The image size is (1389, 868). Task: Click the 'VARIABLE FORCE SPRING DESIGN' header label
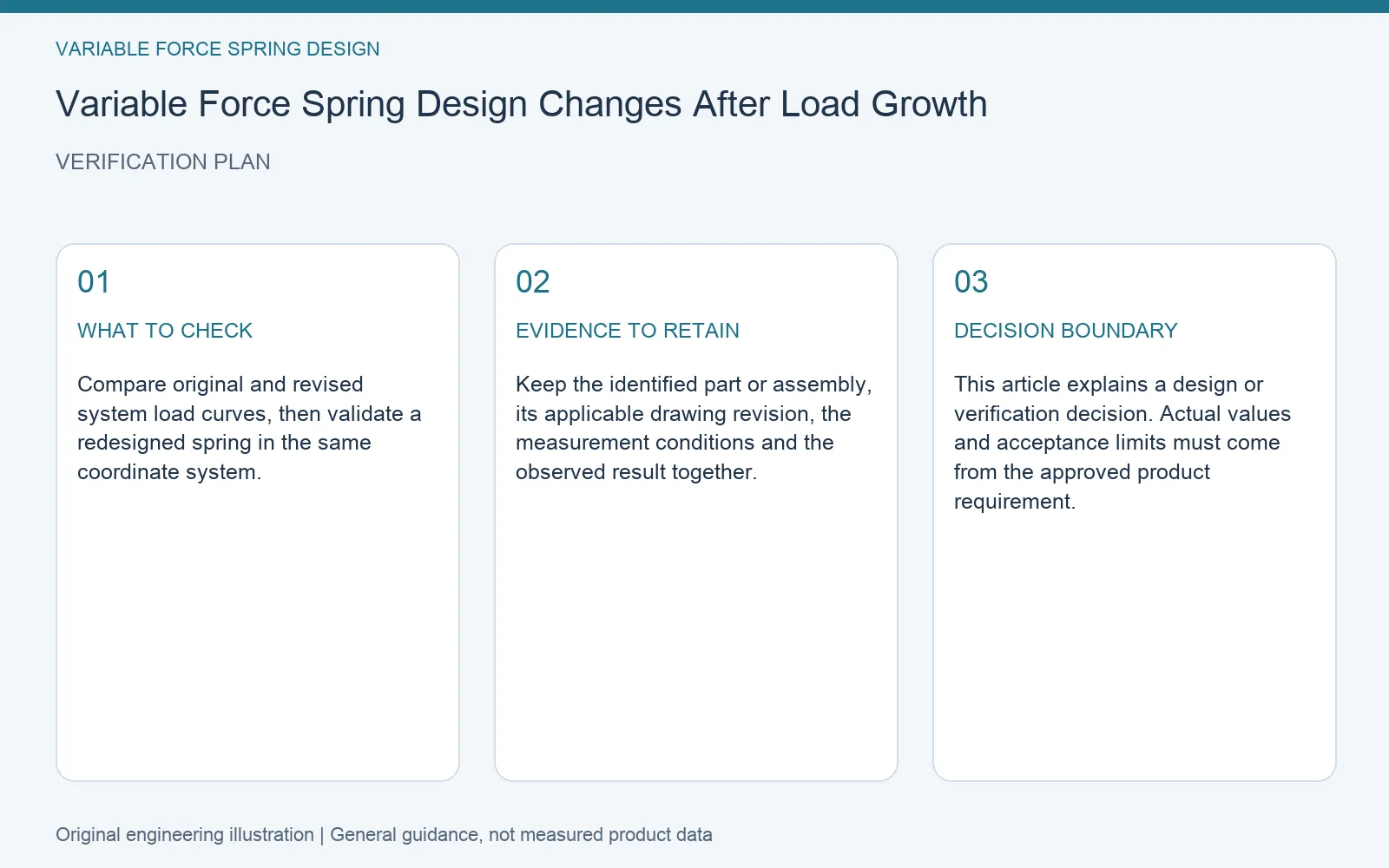click(x=218, y=49)
